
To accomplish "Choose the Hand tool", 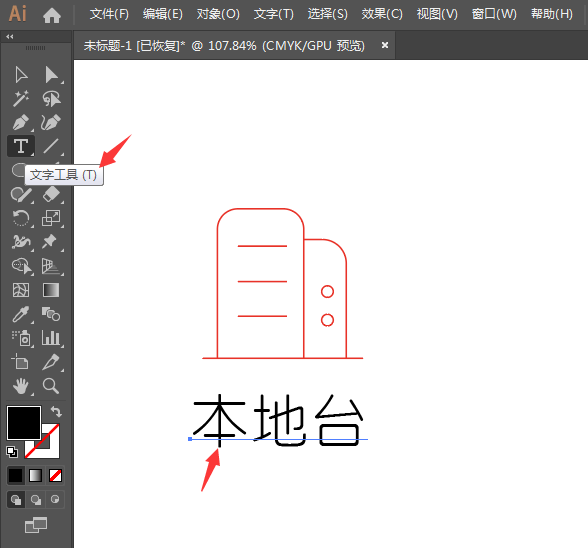I will (21, 386).
